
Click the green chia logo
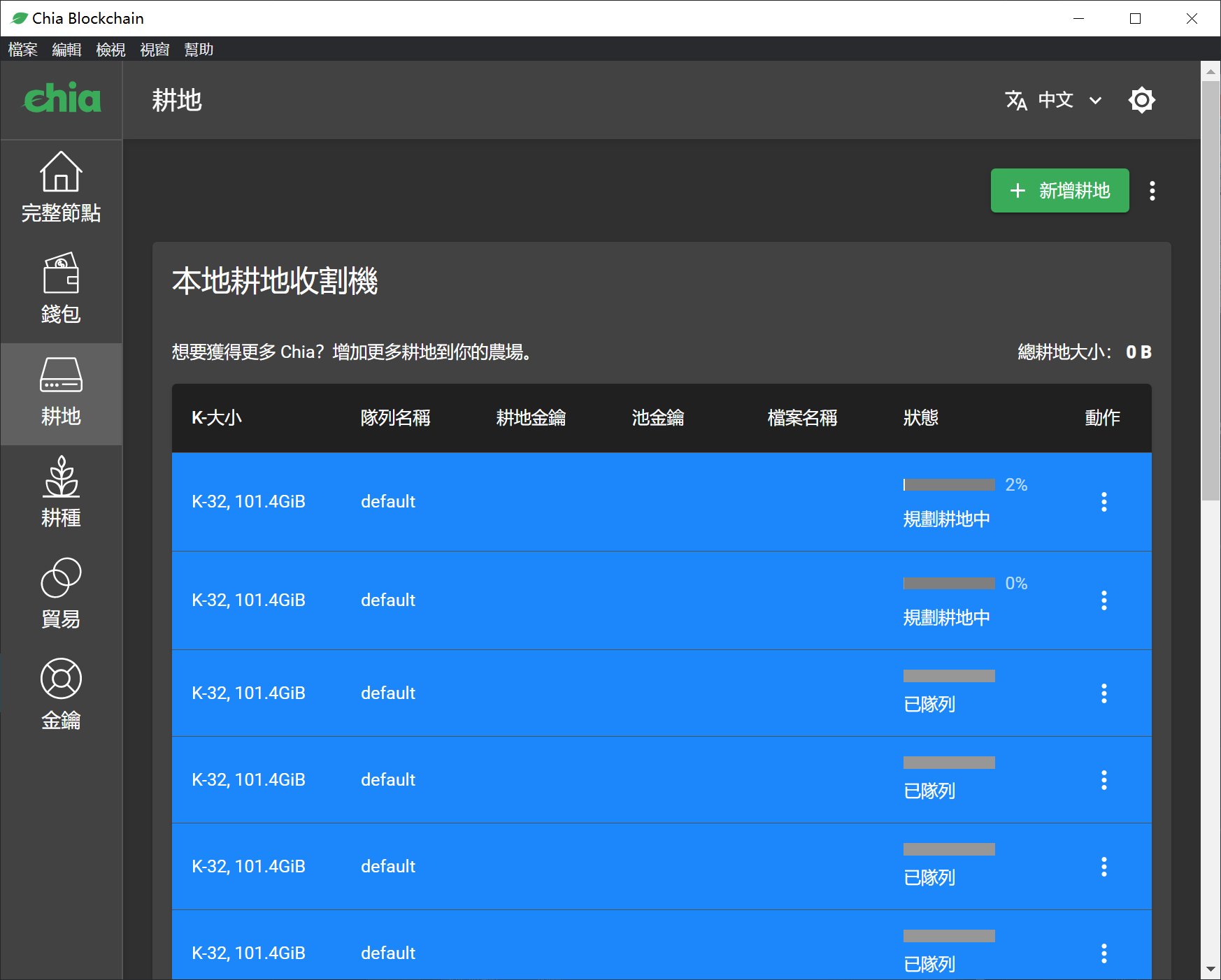(x=62, y=99)
